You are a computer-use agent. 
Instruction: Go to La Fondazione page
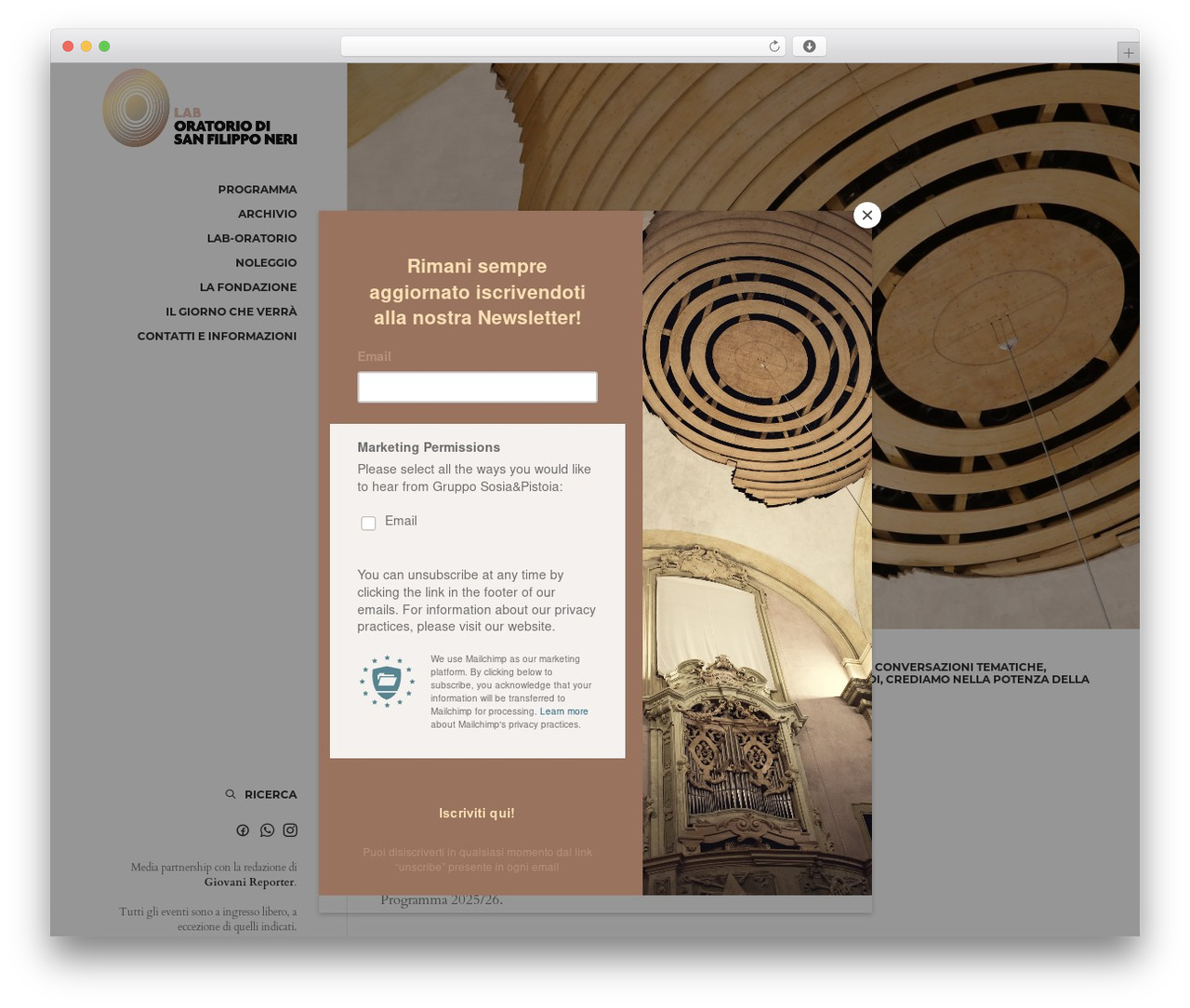[x=248, y=287]
